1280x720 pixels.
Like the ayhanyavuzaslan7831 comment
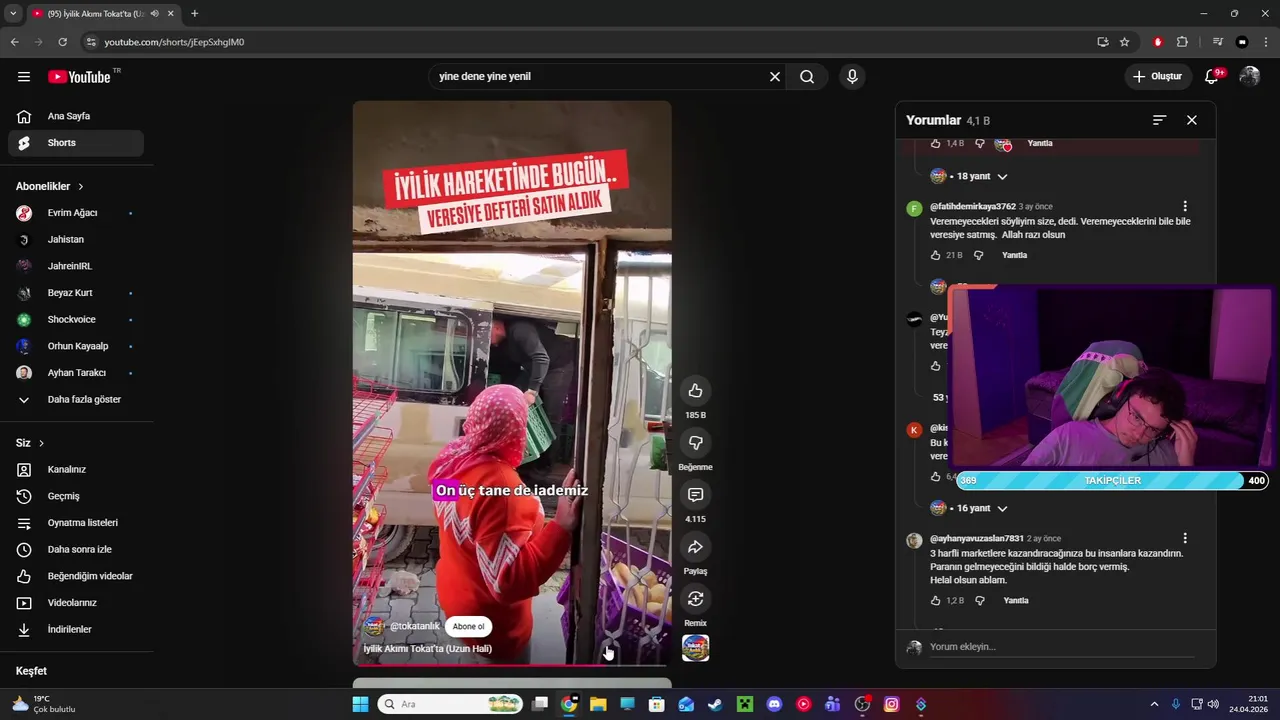coord(936,601)
